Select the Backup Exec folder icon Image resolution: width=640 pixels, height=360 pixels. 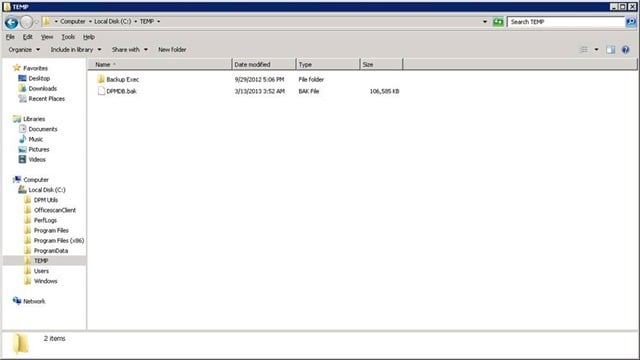101,79
